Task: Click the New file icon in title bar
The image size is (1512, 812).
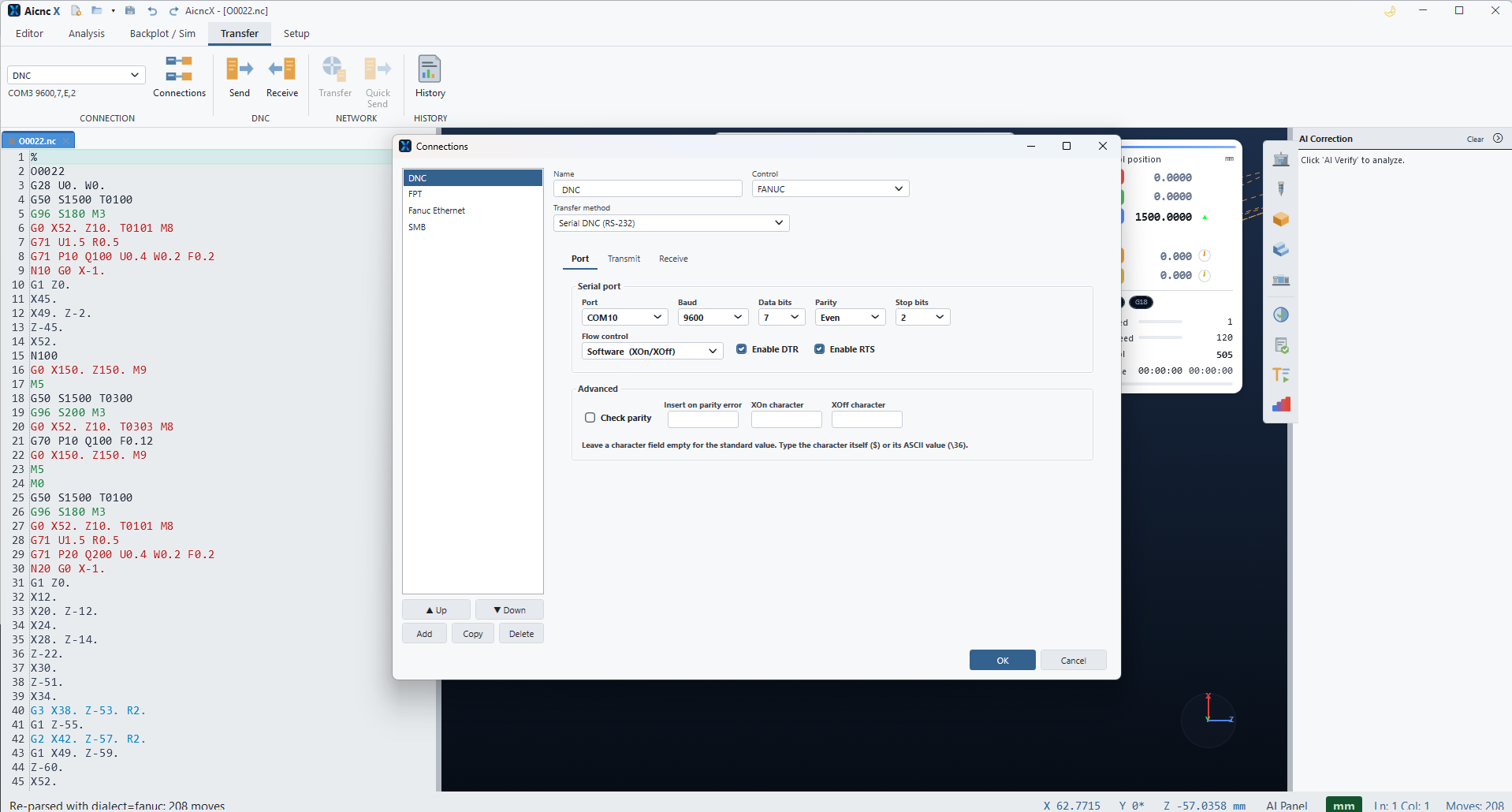Action: click(x=76, y=10)
